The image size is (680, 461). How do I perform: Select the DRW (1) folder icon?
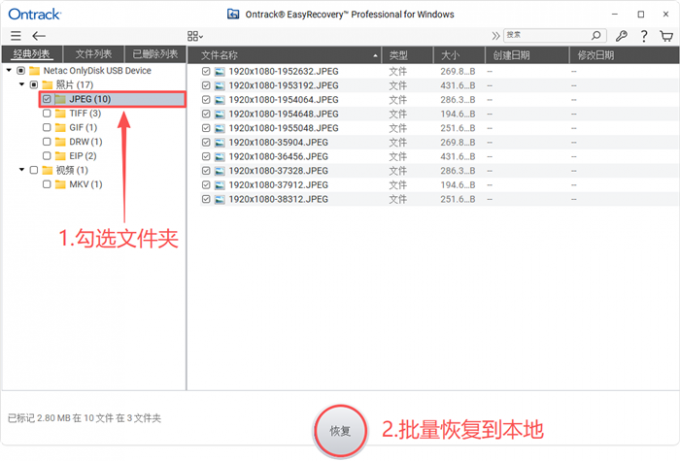[x=60, y=141]
